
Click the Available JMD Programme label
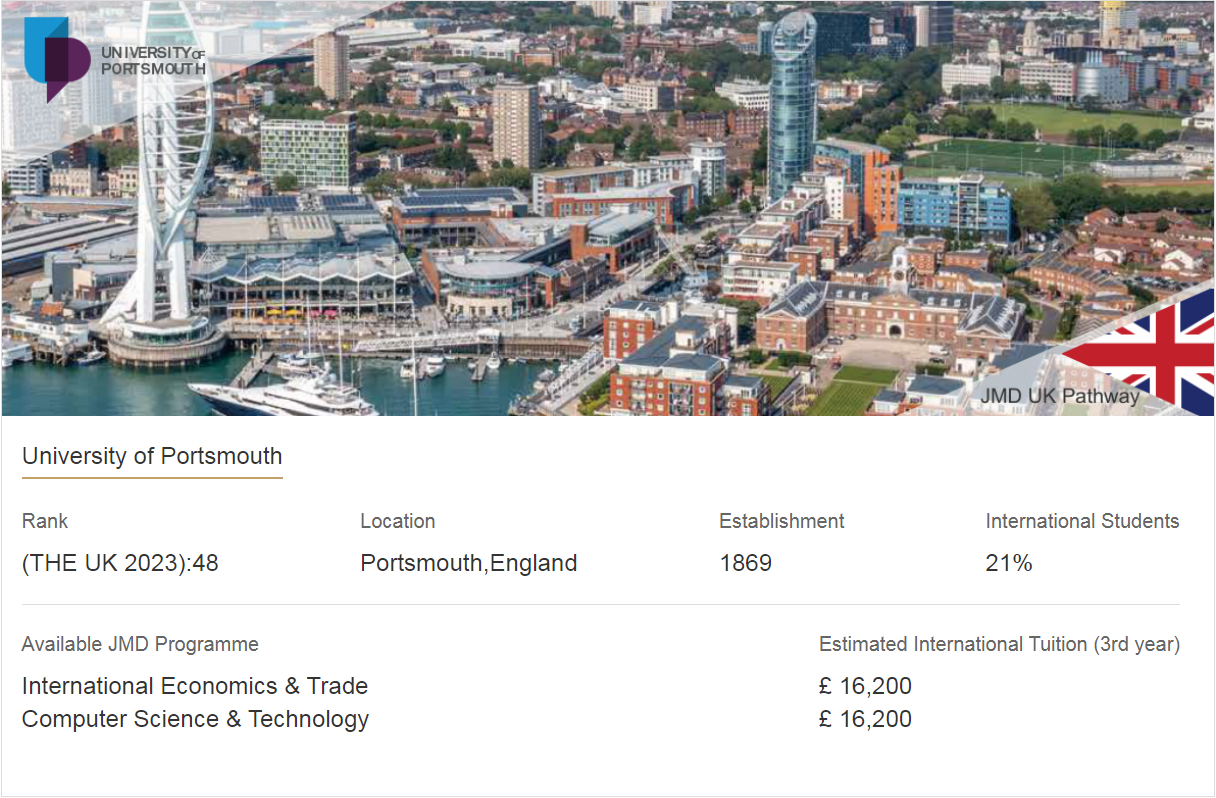point(140,644)
